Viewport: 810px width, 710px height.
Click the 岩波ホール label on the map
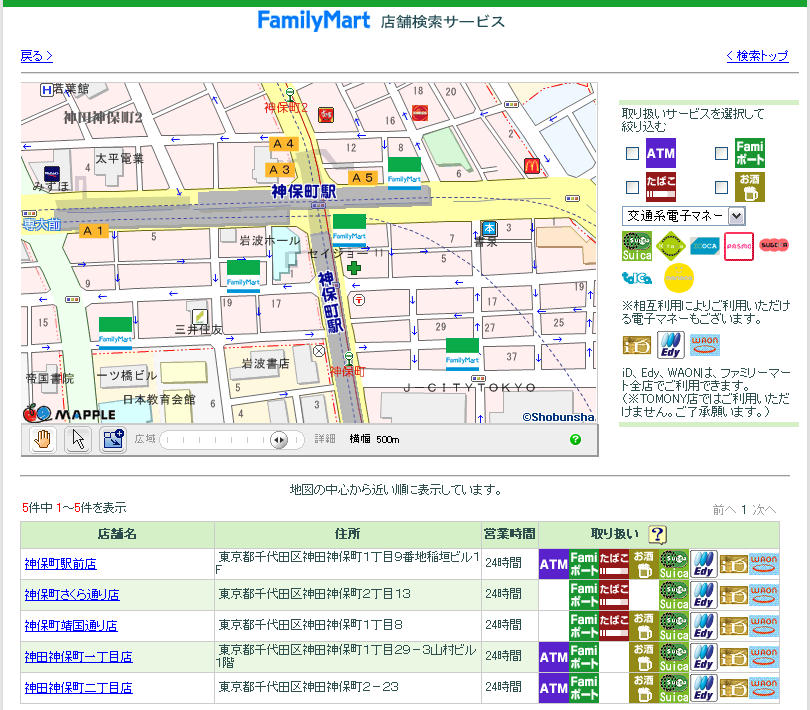tap(270, 240)
